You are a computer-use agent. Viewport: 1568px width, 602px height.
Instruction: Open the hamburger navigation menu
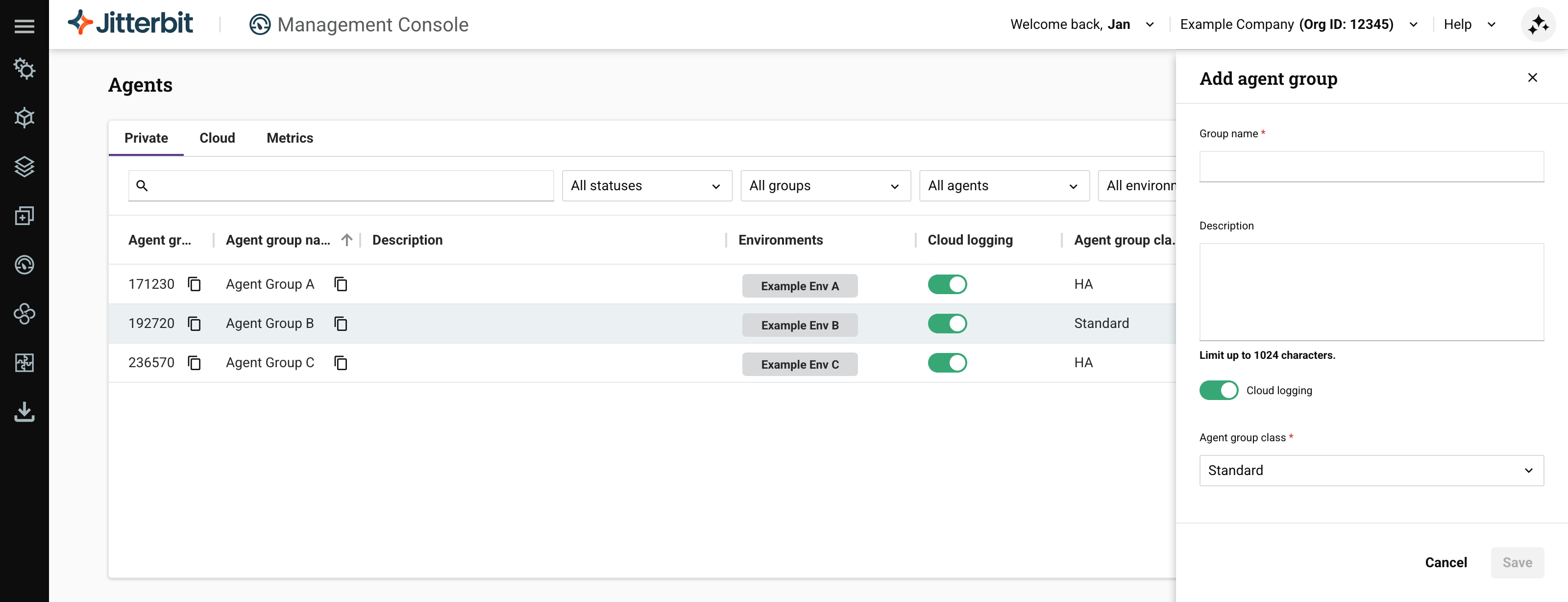click(24, 26)
